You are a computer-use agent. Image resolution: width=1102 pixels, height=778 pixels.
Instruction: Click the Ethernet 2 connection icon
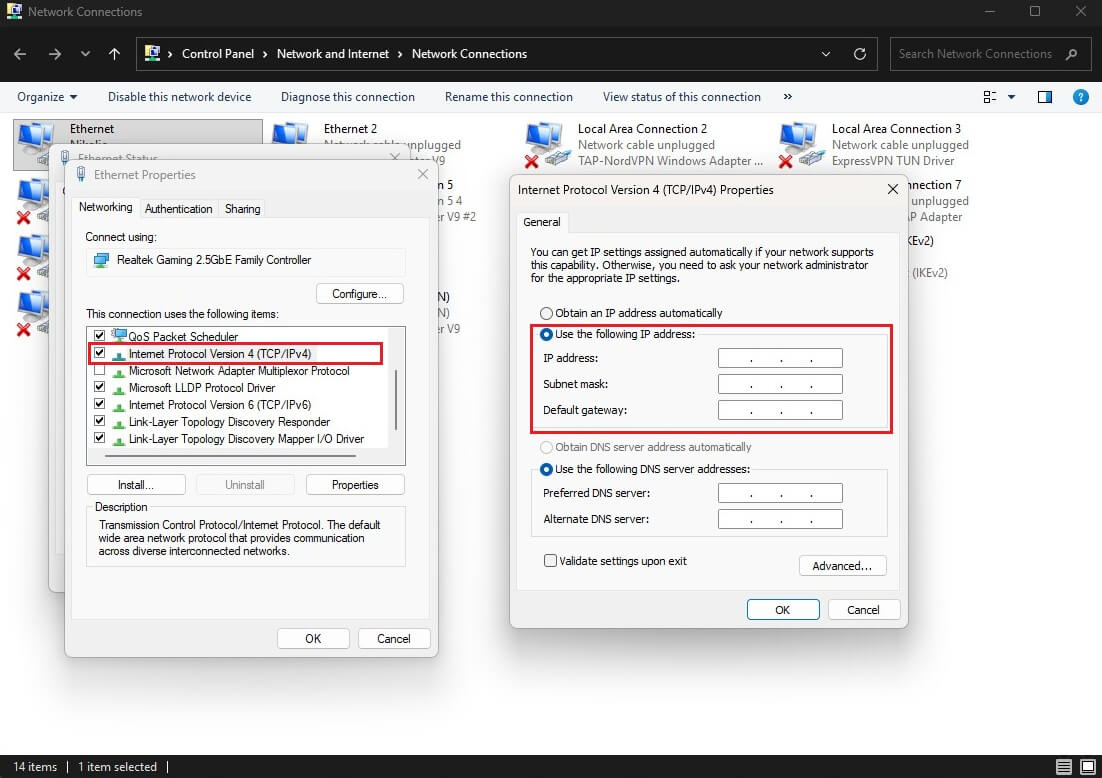(291, 133)
